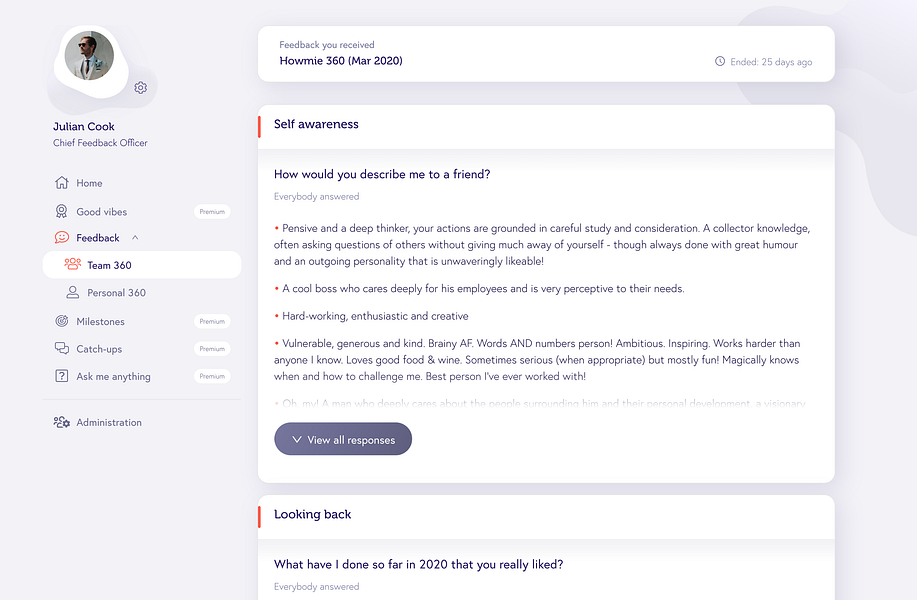917x600 pixels.
Task: Click the settings gear beside profile photo
Action: pyautogui.click(x=141, y=88)
